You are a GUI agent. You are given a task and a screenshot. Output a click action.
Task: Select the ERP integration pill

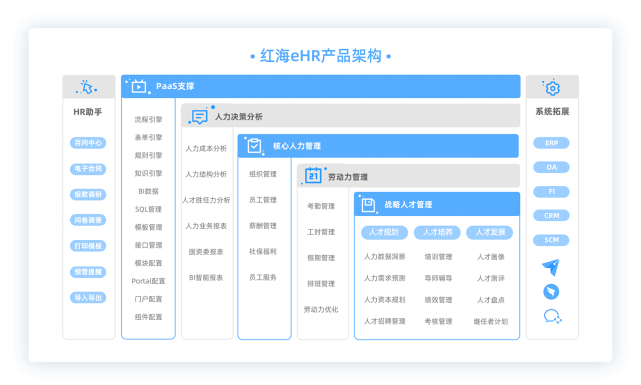pyautogui.click(x=551, y=143)
